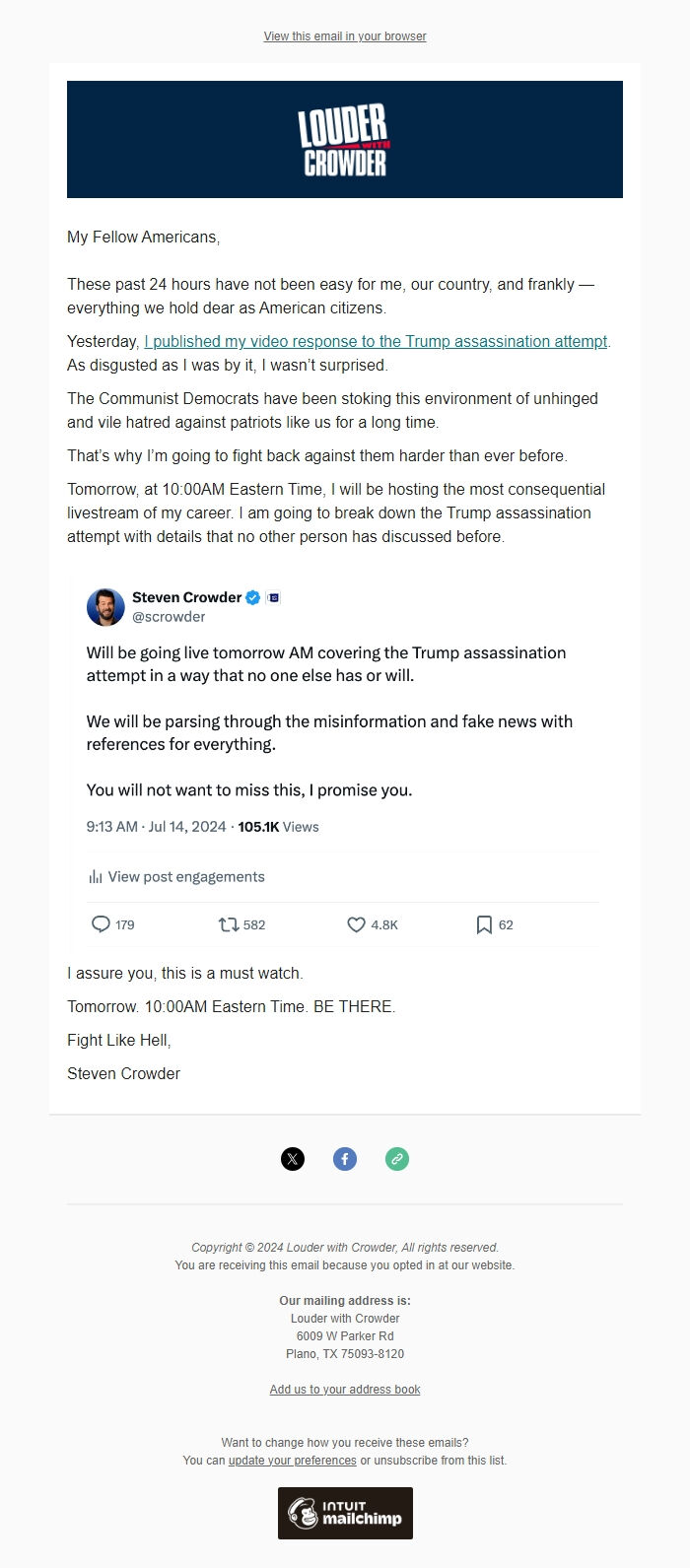Click View this email in your browser

click(345, 36)
